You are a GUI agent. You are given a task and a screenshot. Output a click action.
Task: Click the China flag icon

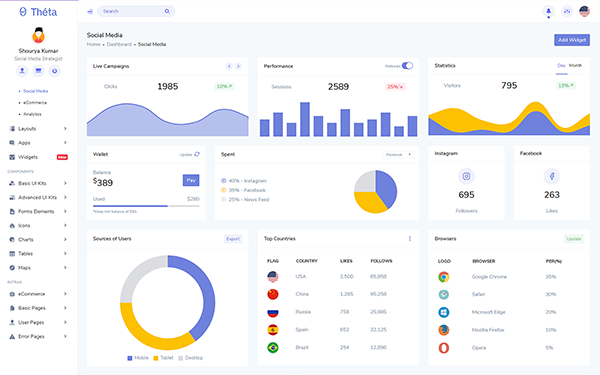[273, 294]
